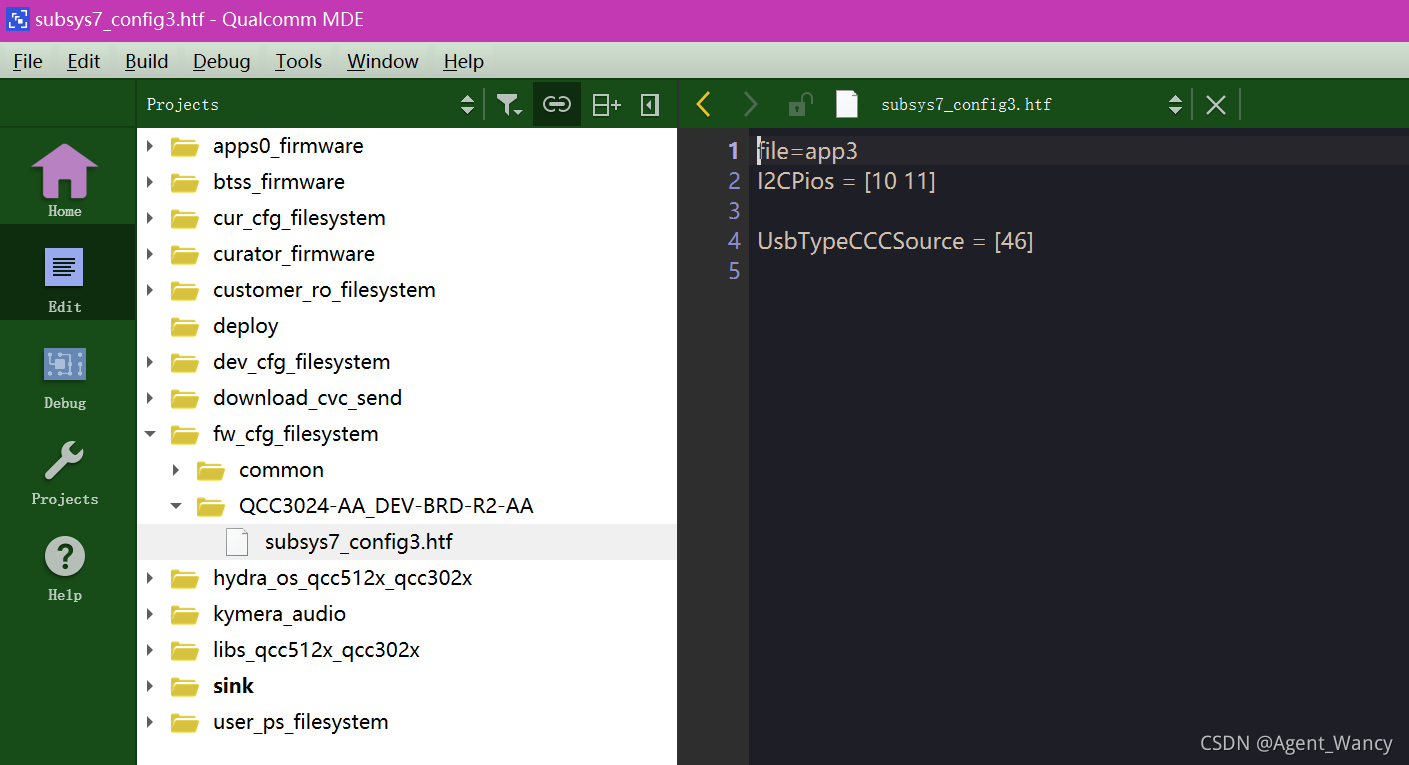Open the Build menu
The width and height of the screenshot is (1409, 765).
tap(147, 61)
